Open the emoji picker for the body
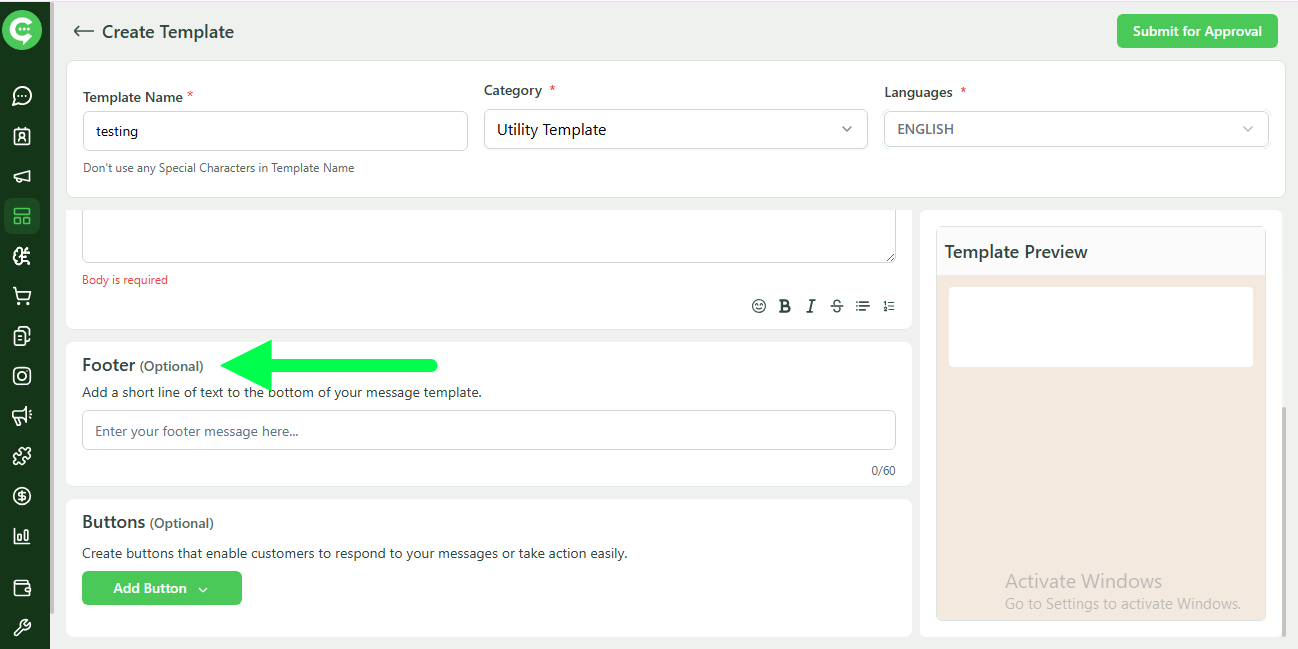 pyautogui.click(x=759, y=305)
